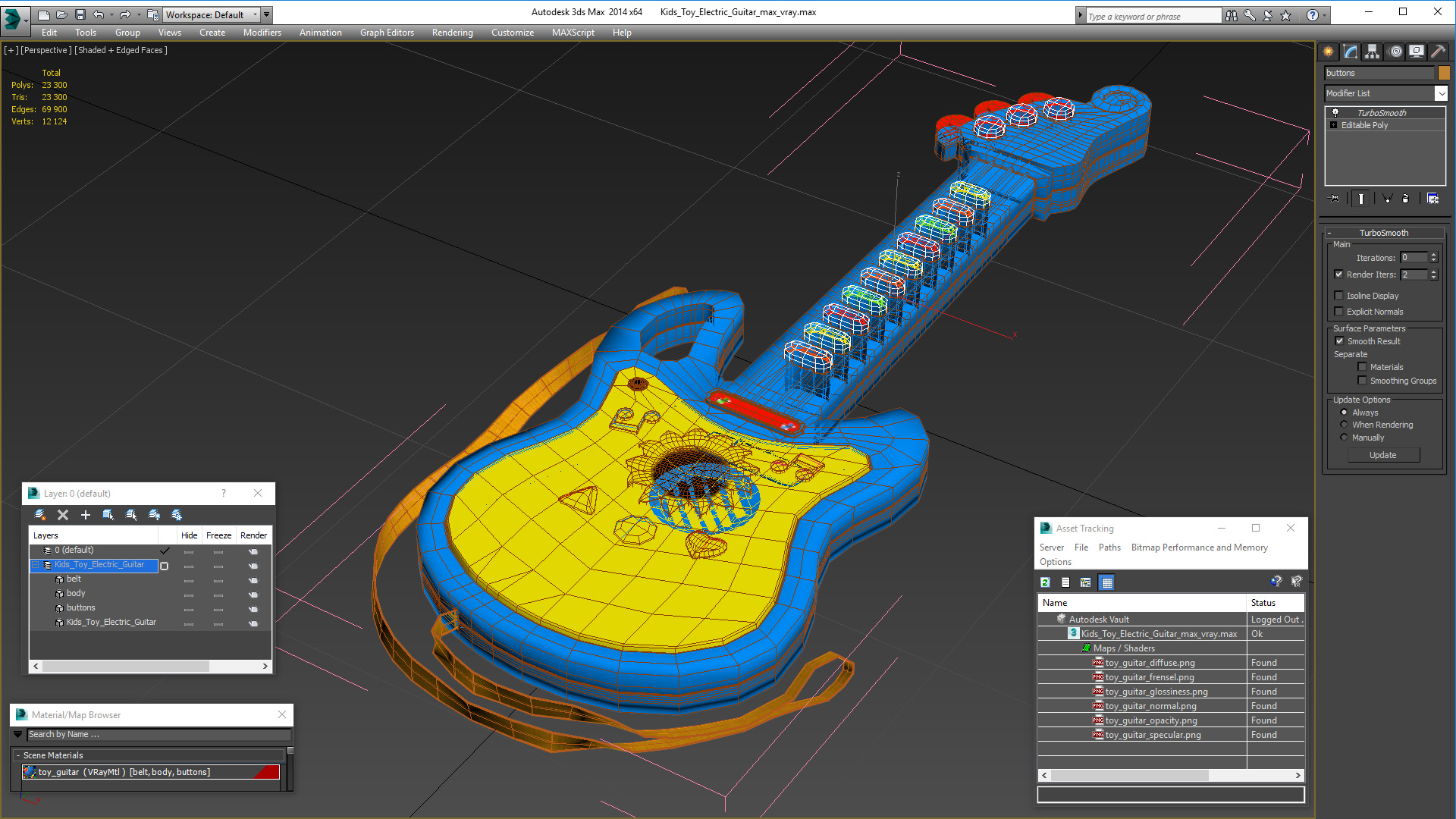Open the Modifiers menu in the menu bar

coord(260,32)
